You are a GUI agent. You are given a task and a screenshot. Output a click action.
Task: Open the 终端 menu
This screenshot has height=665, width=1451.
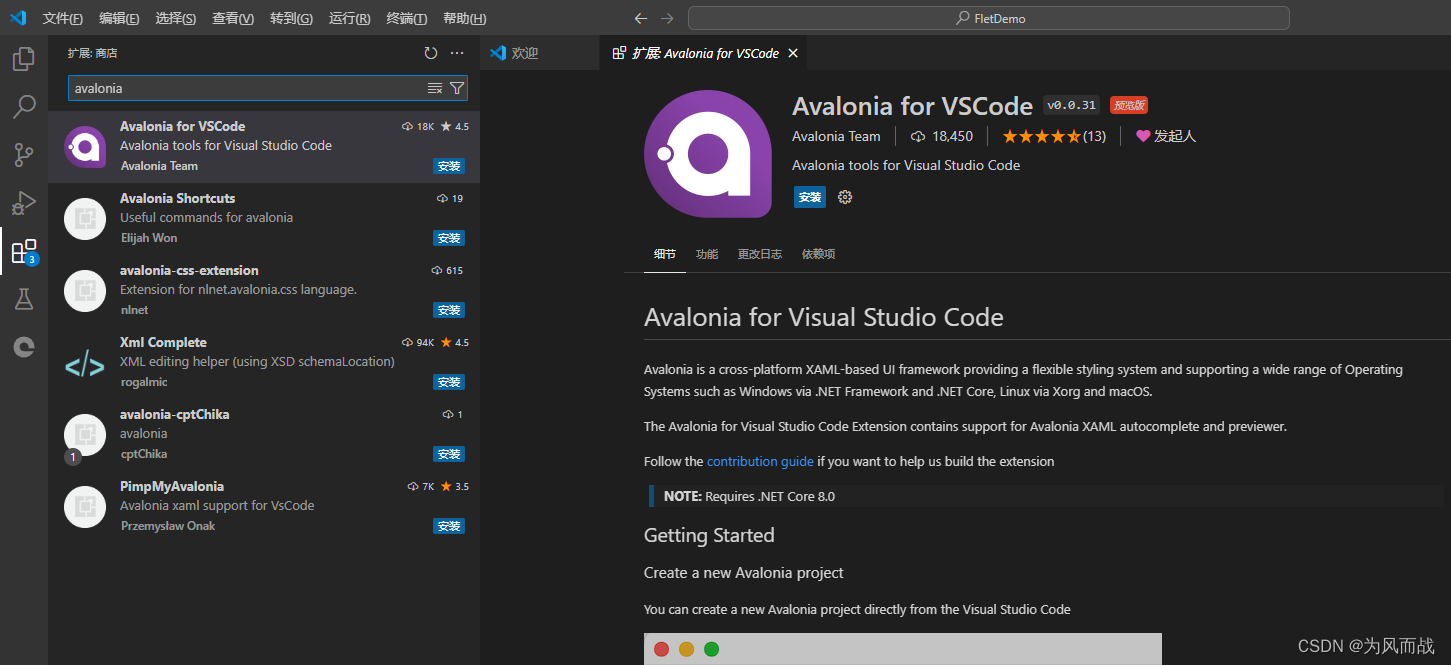tap(406, 17)
